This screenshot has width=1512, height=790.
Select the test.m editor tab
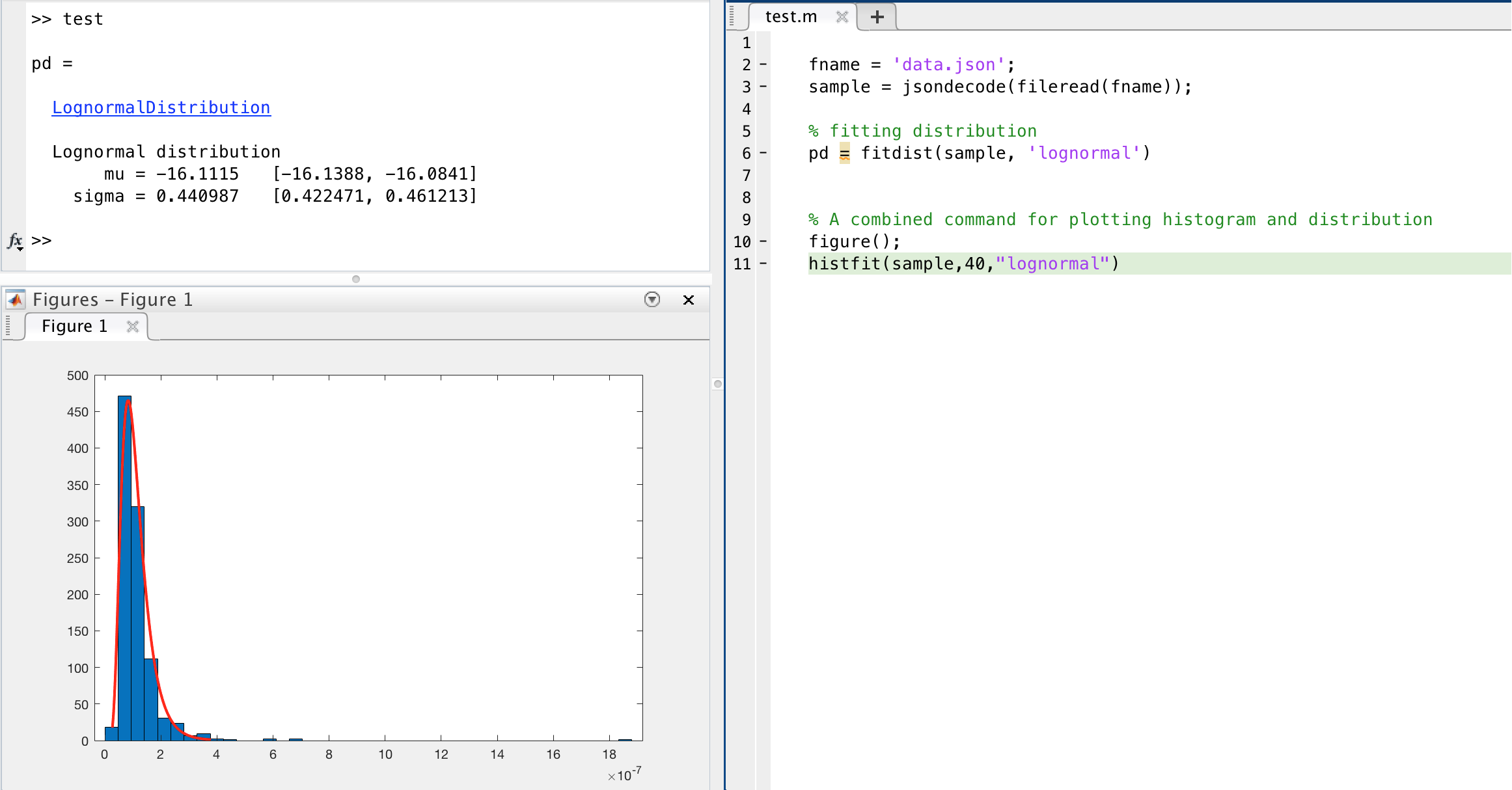[790, 17]
